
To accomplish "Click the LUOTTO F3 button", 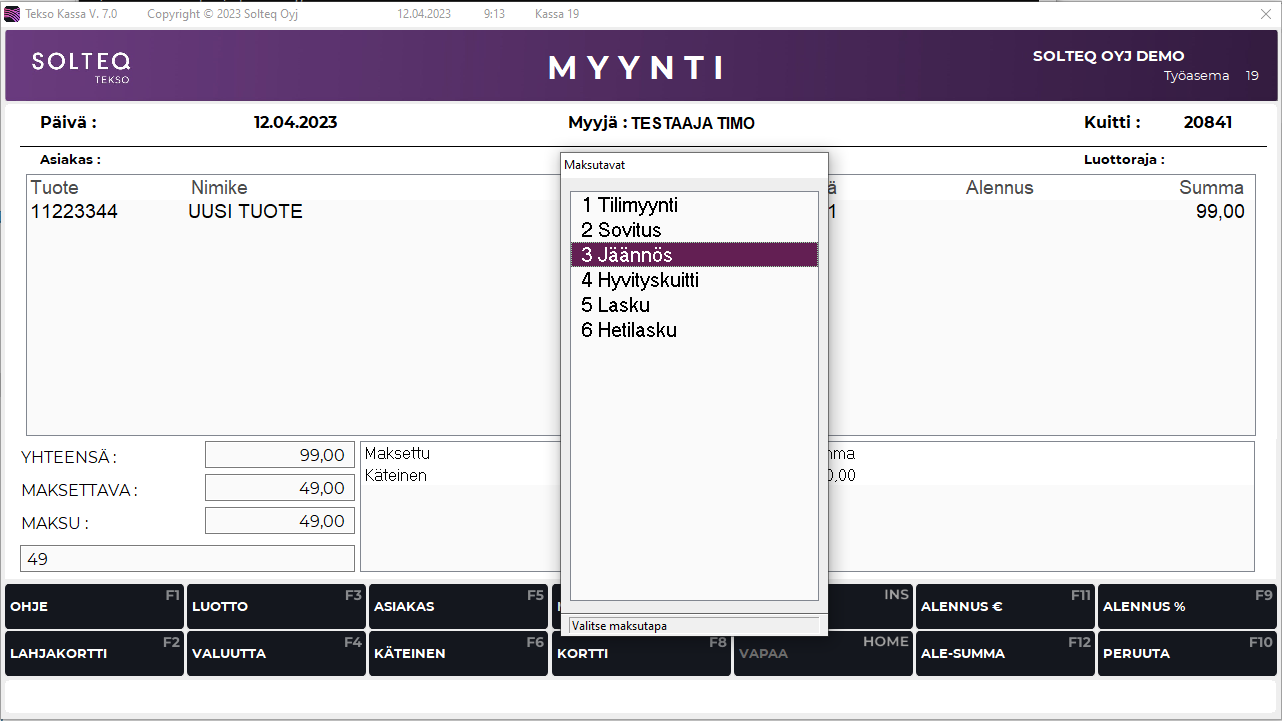I will coord(276,607).
